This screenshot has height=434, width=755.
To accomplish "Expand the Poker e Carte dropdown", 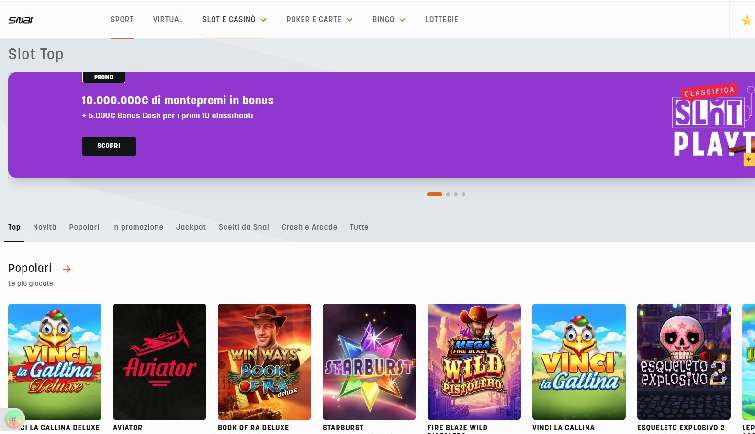I will tap(317, 19).
